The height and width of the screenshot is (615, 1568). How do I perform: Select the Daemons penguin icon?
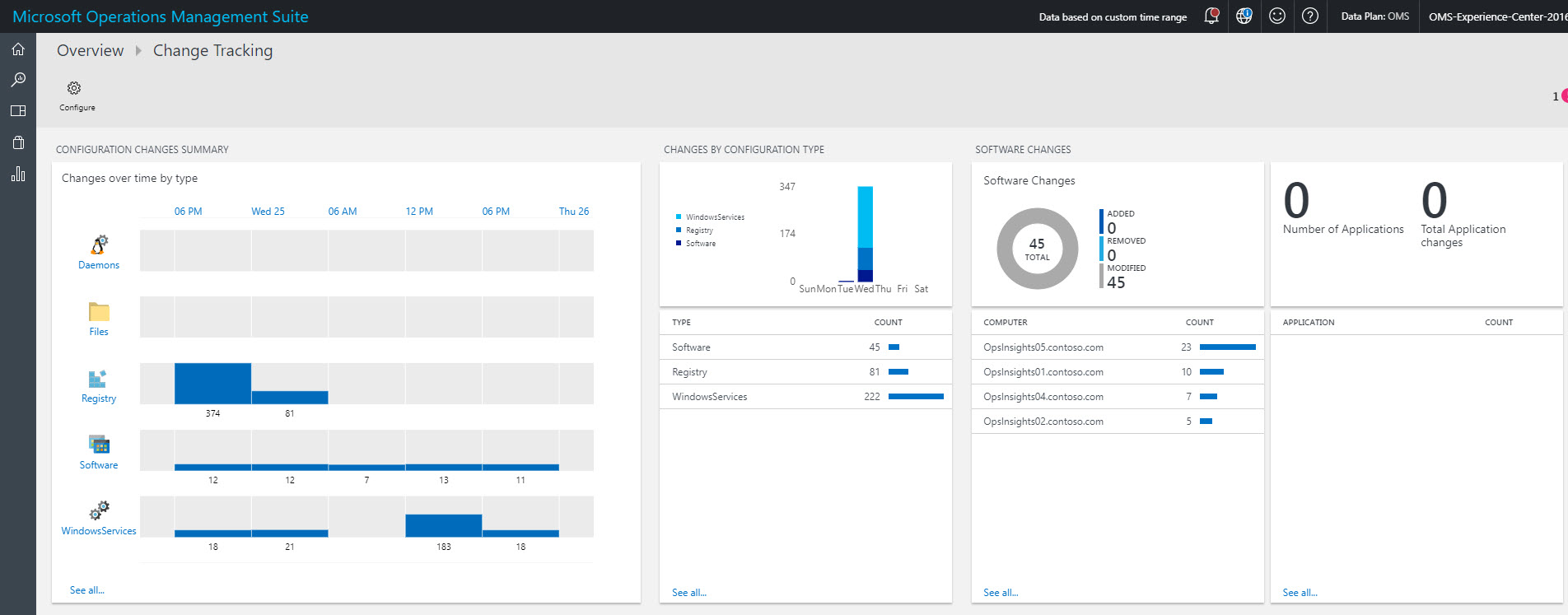tap(99, 245)
